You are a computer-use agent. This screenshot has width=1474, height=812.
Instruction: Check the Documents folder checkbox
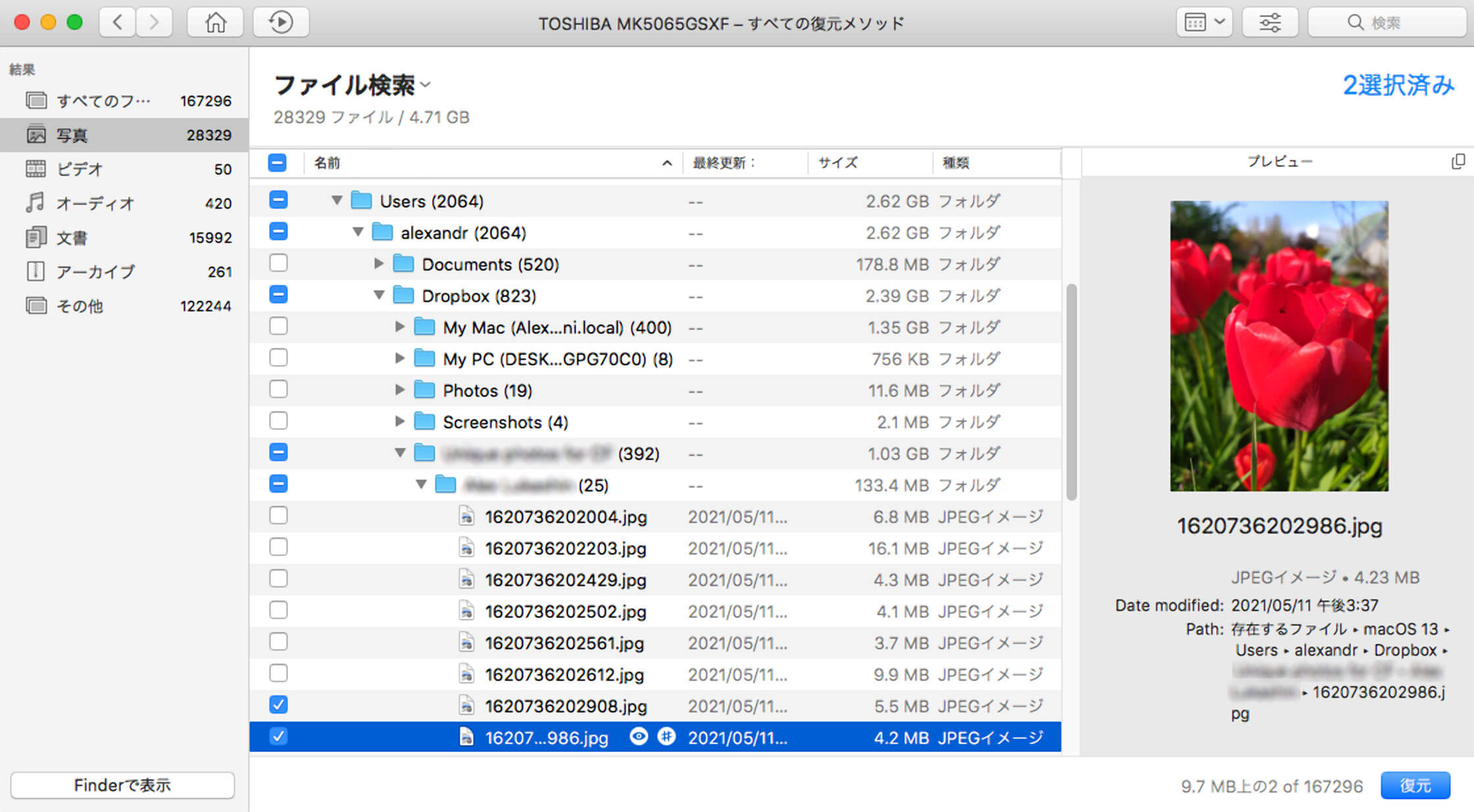point(278,263)
